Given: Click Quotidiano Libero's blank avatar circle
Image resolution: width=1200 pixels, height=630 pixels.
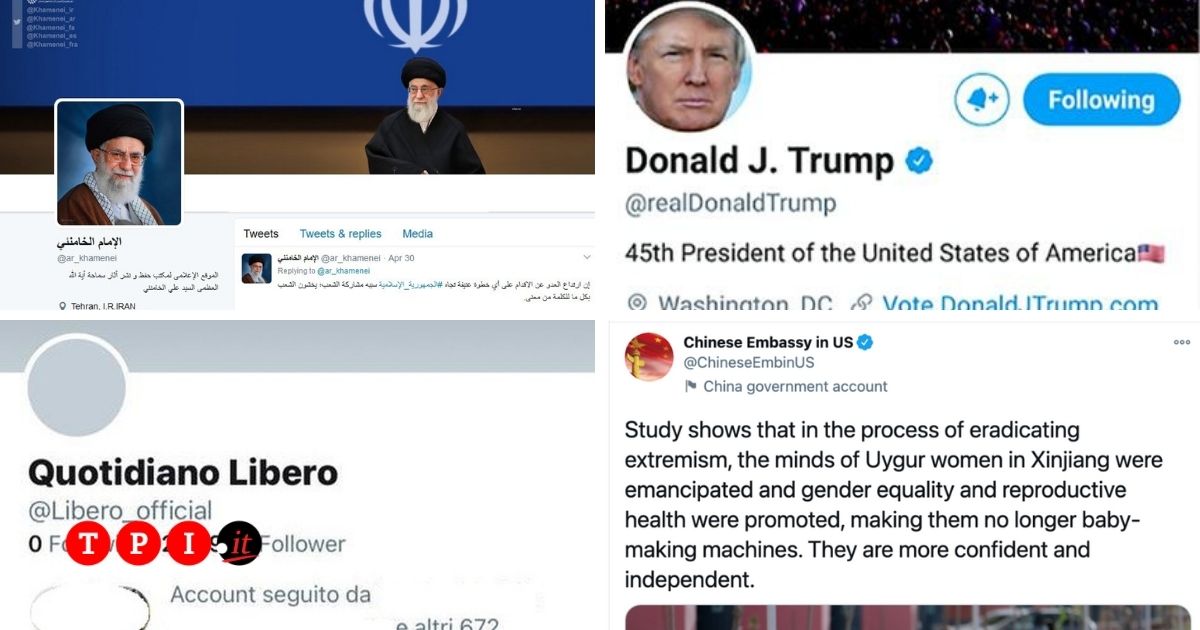Looking at the screenshot, I should (76, 386).
